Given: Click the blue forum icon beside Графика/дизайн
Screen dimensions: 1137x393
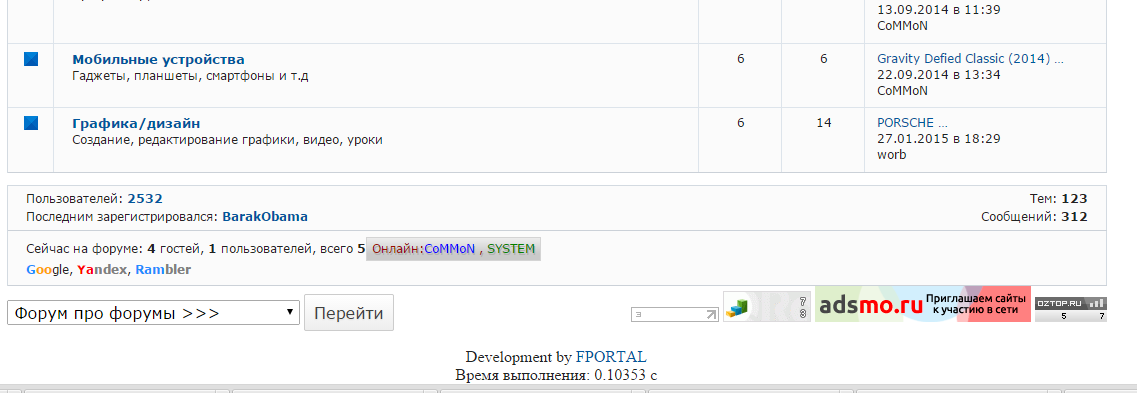Looking at the screenshot, I should pyautogui.click(x=30, y=123).
